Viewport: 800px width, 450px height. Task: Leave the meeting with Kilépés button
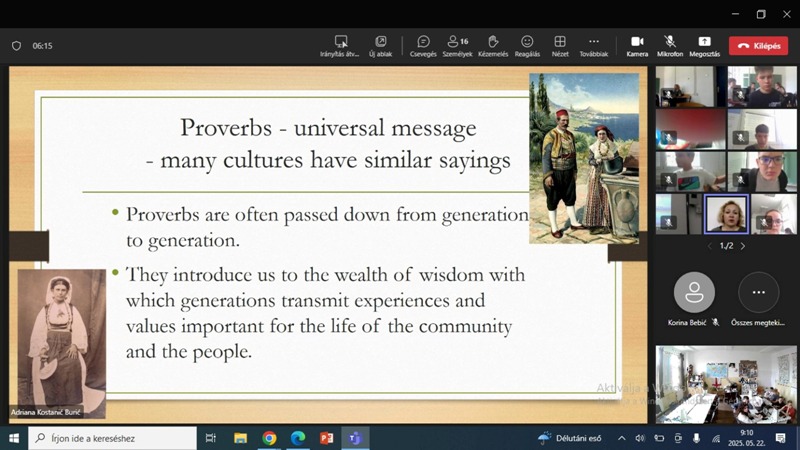pyautogui.click(x=758, y=45)
